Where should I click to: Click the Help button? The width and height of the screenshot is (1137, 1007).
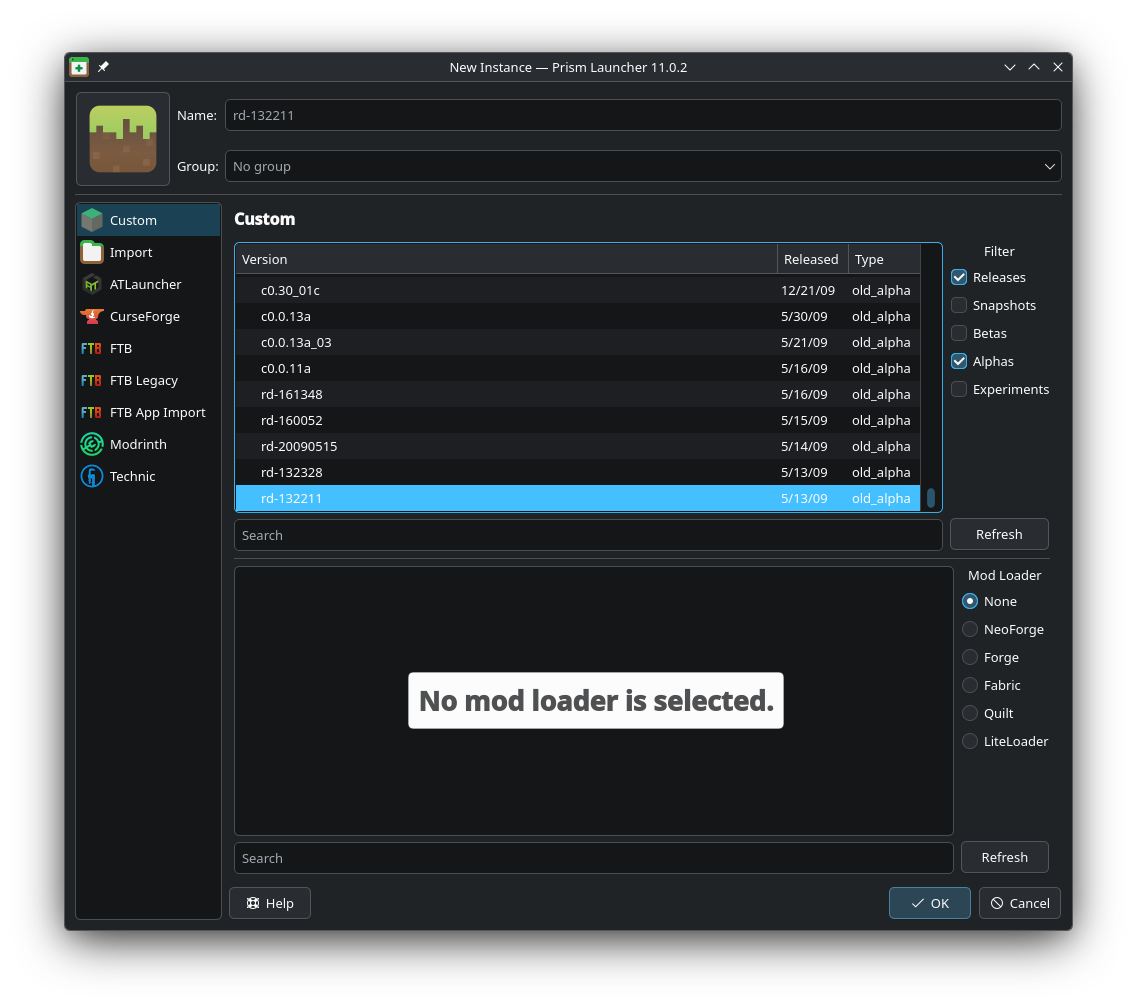pyautogui.click(x=270, y=903)
